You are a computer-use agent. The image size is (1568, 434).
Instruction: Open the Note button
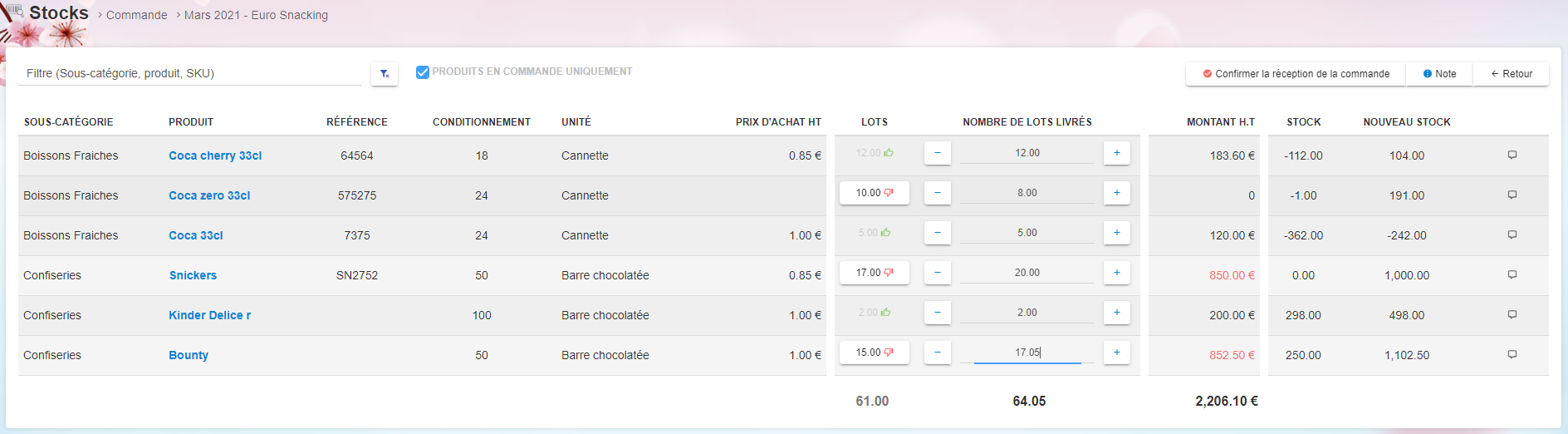pos(1439,74)
